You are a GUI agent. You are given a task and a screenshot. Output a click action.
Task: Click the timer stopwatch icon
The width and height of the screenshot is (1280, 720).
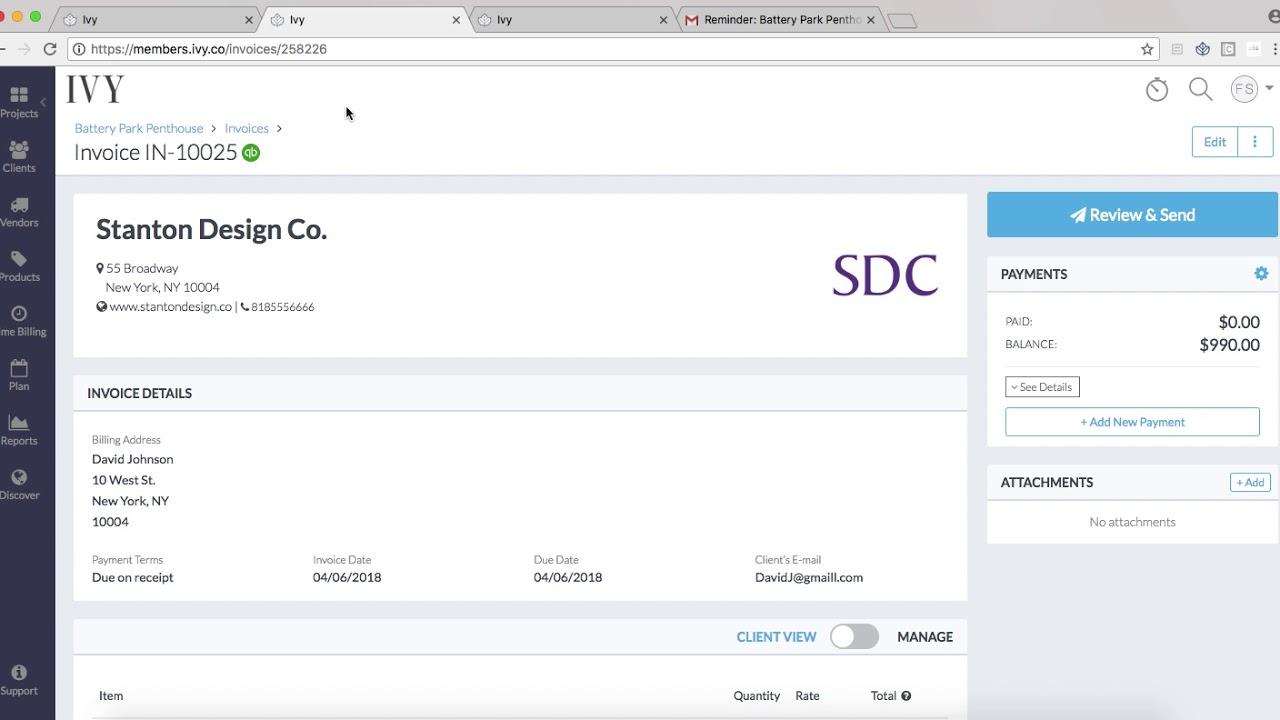pyautogui.click(x=1157, y=89)
